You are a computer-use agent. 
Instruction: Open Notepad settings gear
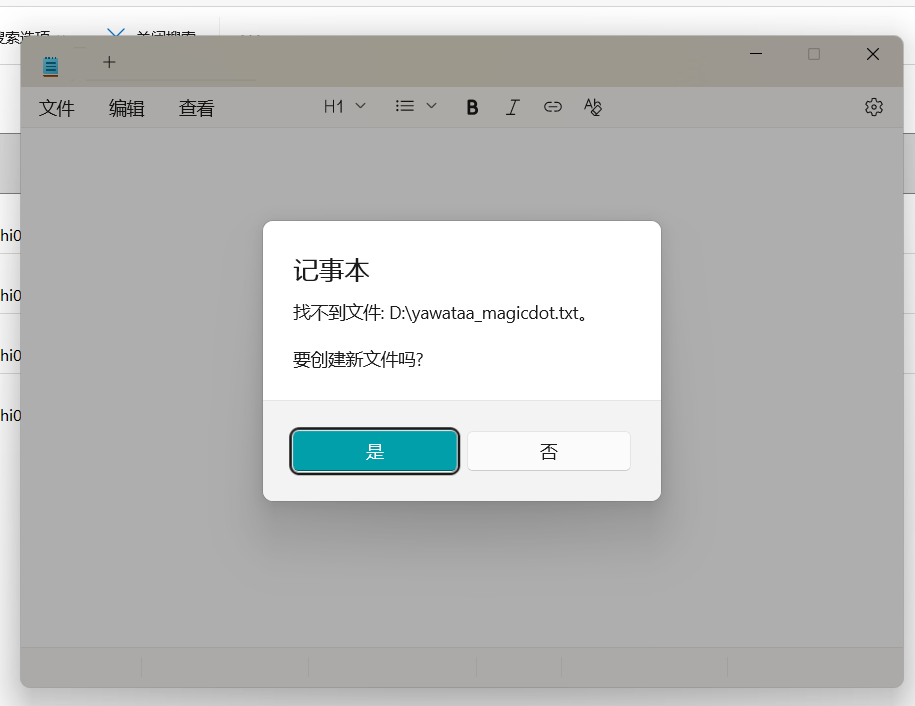[874, 107]
